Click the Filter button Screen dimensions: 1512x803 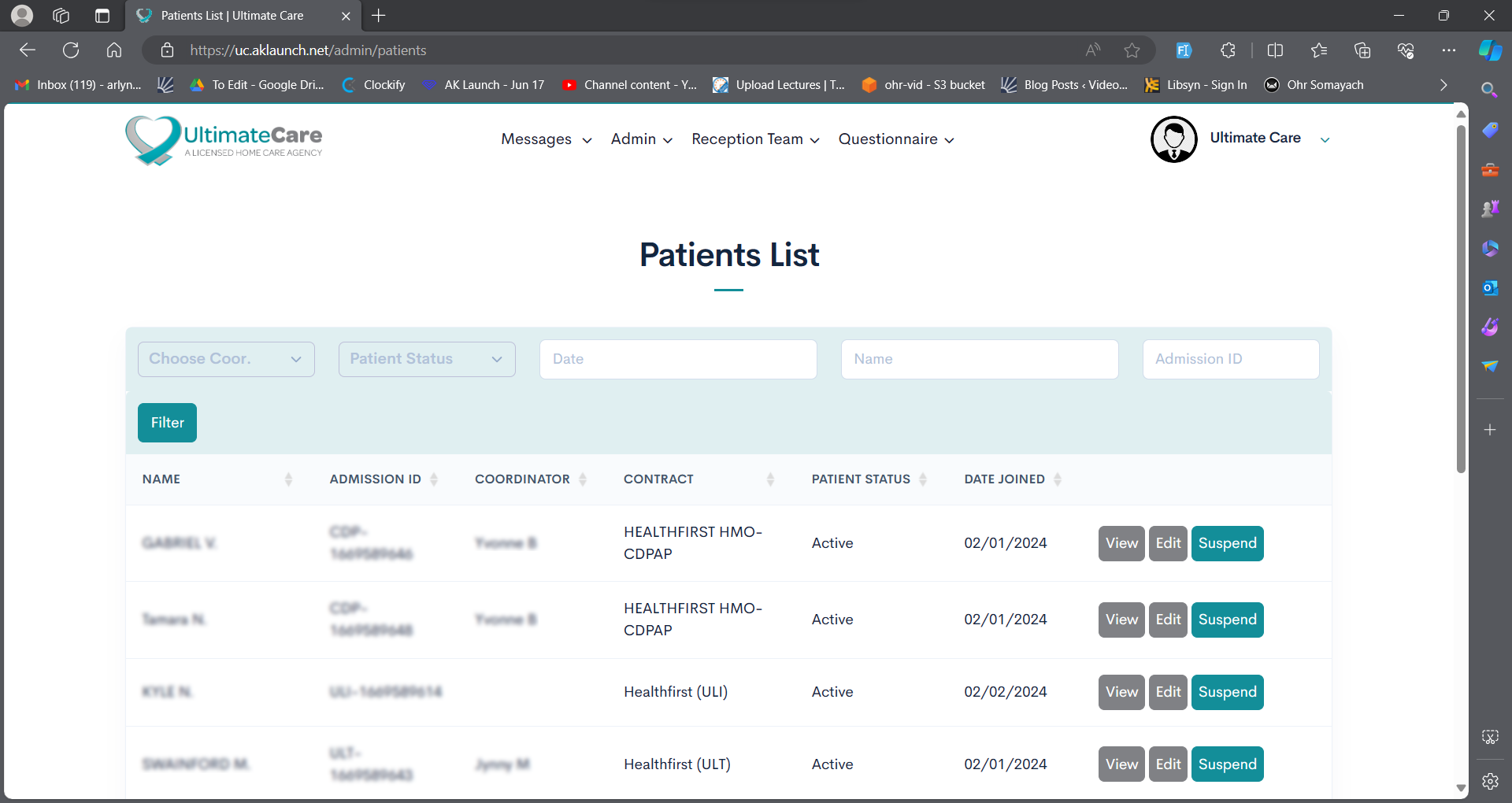click(167, 423)
